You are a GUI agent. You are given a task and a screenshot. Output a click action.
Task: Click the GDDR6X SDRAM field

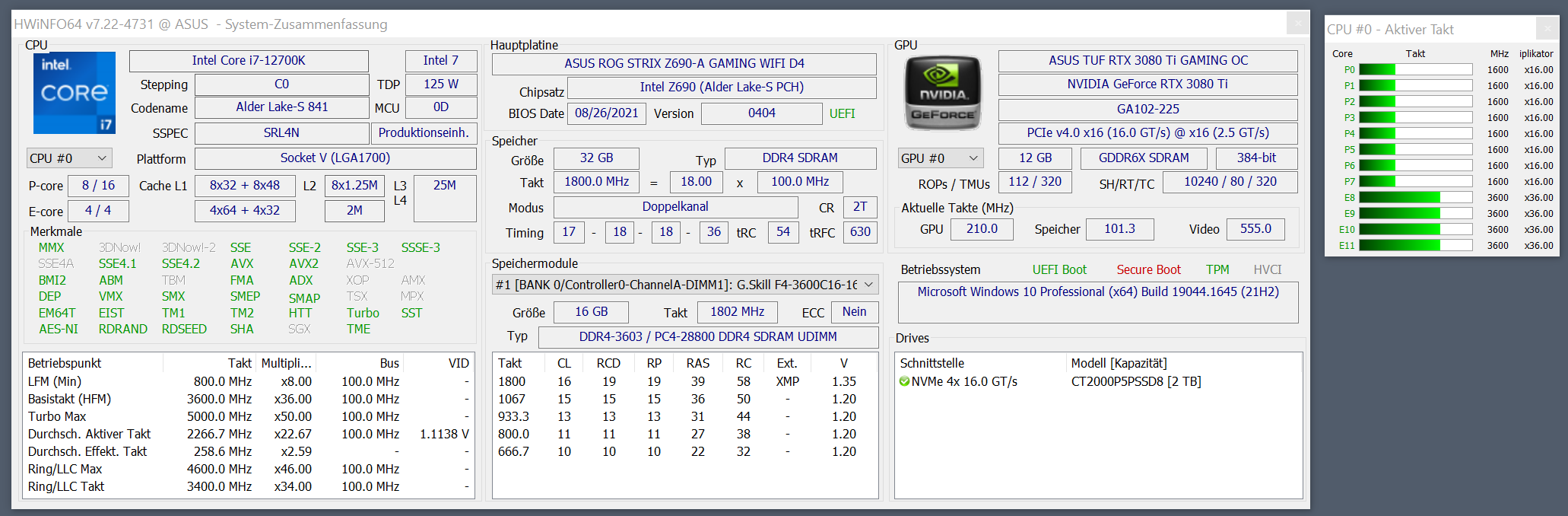(1144, 158)
